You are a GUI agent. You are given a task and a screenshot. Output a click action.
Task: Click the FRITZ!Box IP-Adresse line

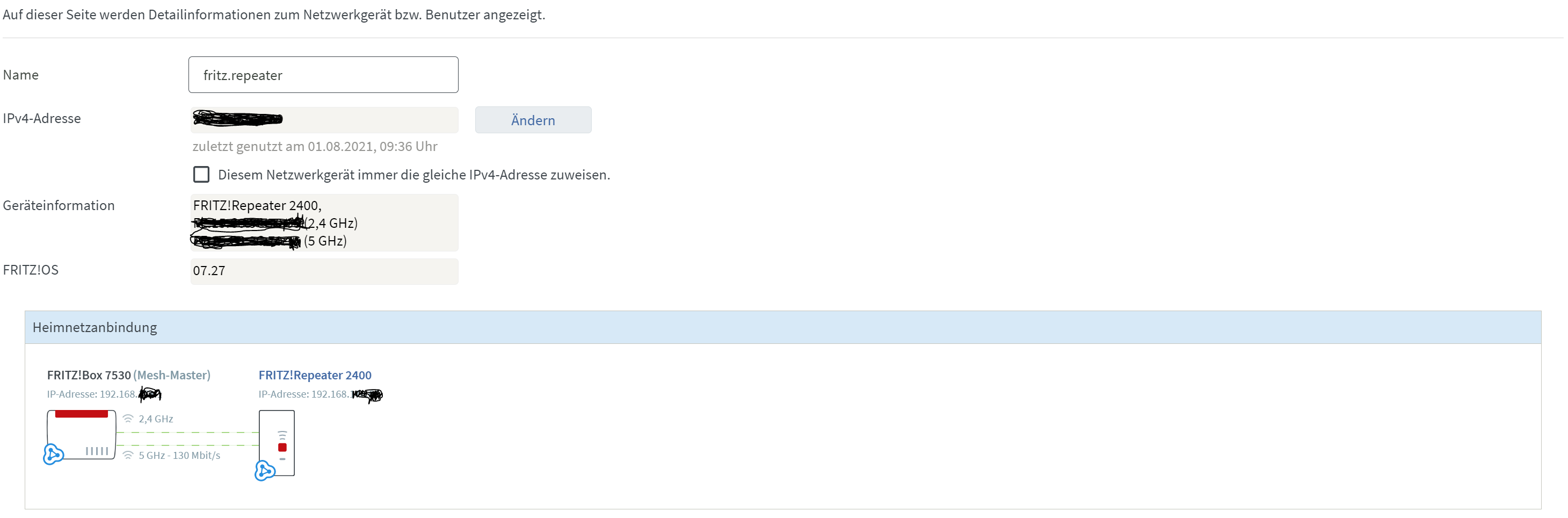(x=104, y=394)
